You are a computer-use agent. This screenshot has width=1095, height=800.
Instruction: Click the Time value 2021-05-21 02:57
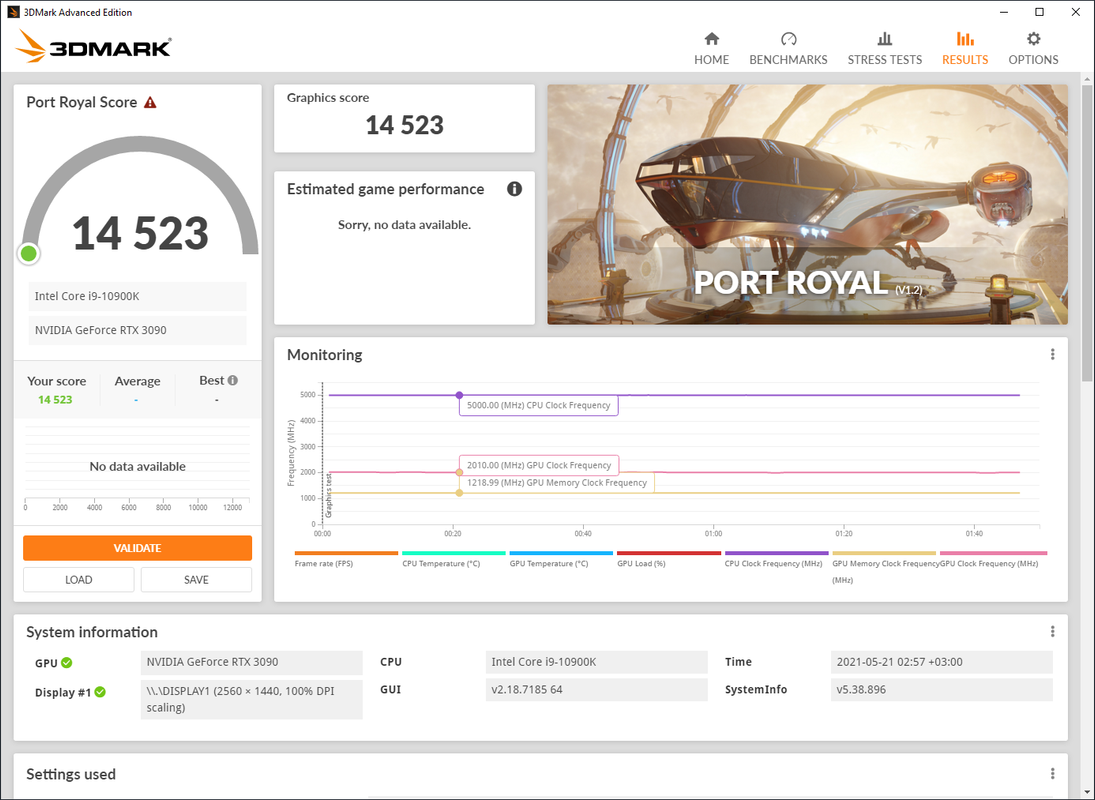[941, 662]
